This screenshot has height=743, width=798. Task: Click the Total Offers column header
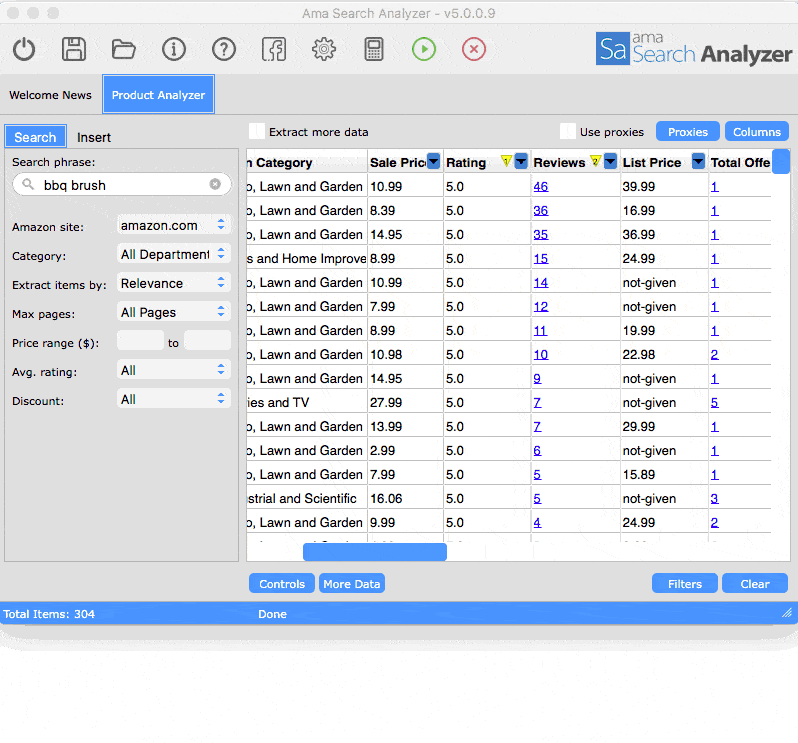[x=740, y=162]
